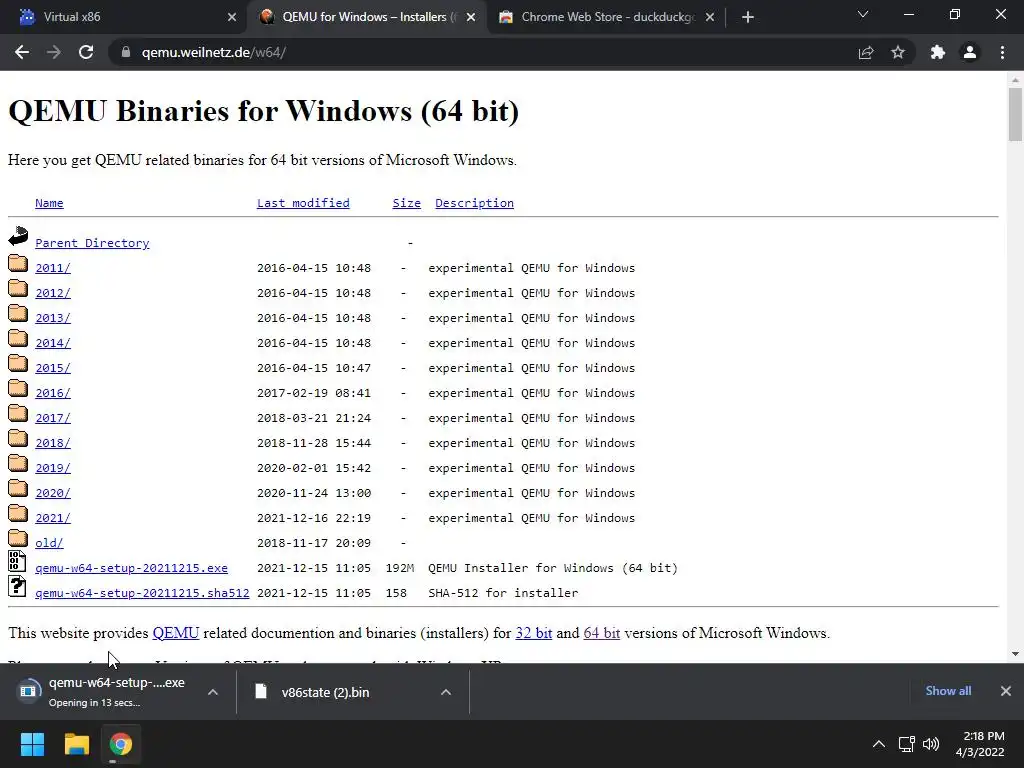The height and width of the screenshot is (768, 1024).
Task: Expand options for v86state (2).bin download
Action: point(446,692)
